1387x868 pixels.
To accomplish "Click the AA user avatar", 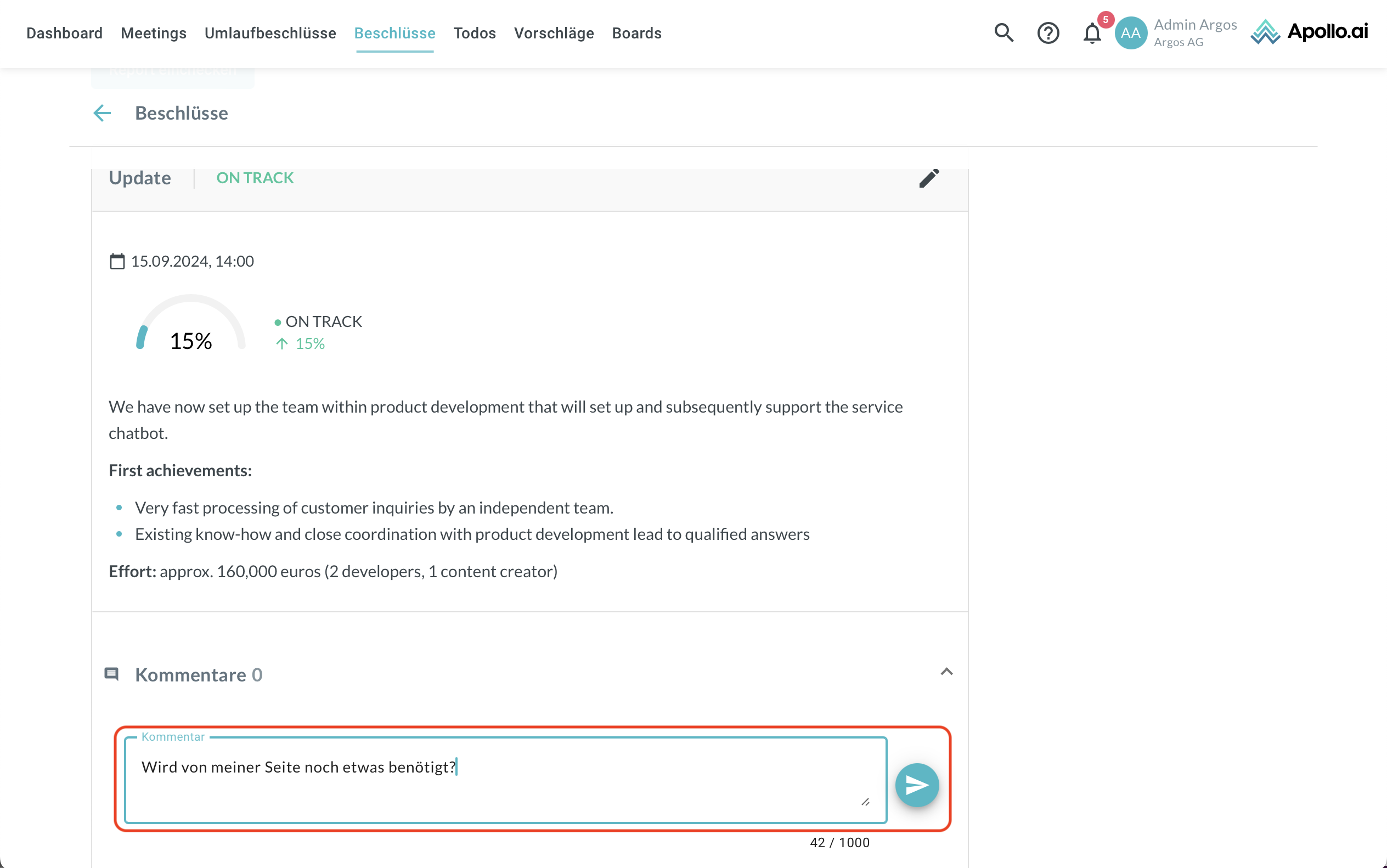I will click(x=1130, y=33).
